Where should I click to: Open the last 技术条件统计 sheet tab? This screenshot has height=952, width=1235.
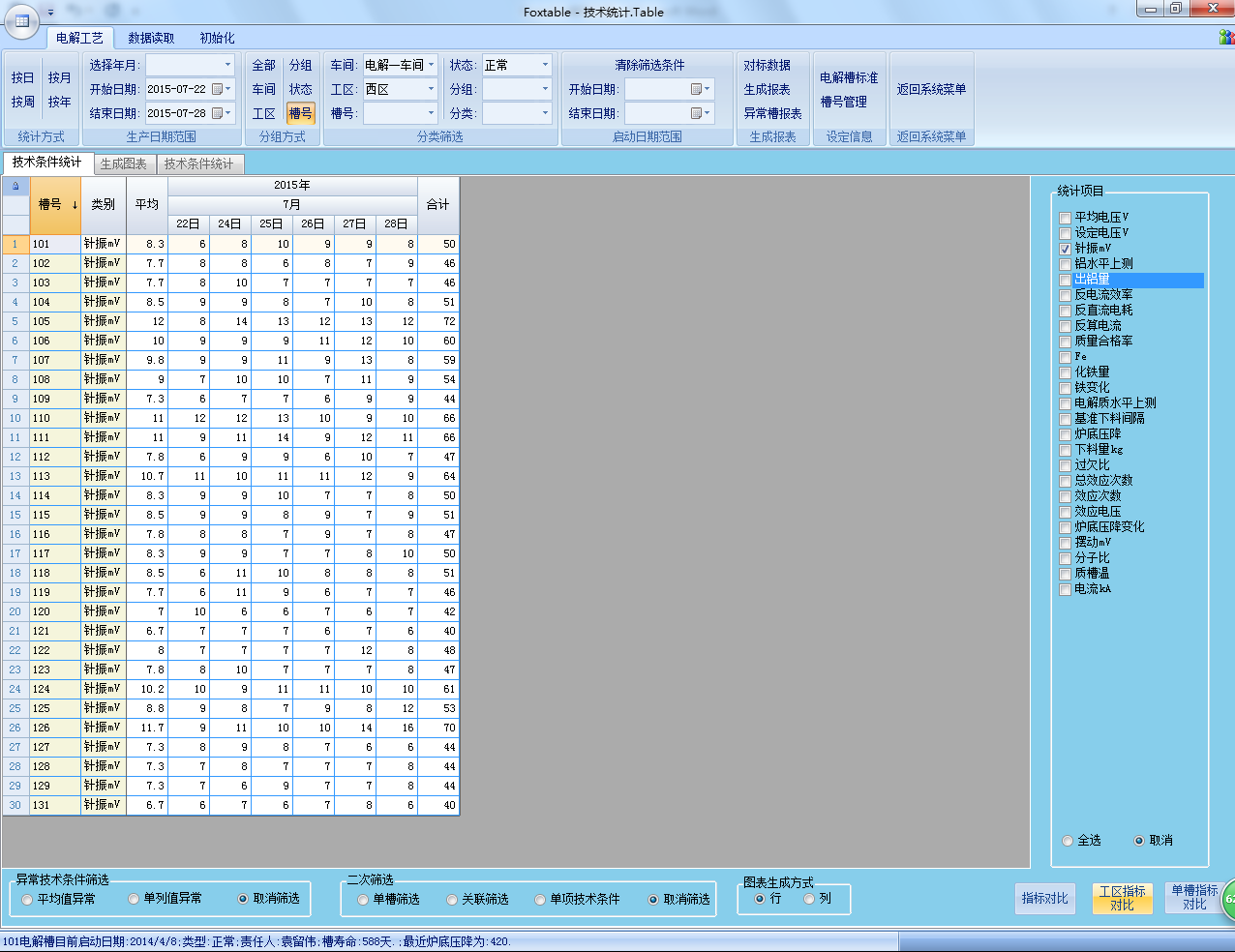tap(198, 164)
